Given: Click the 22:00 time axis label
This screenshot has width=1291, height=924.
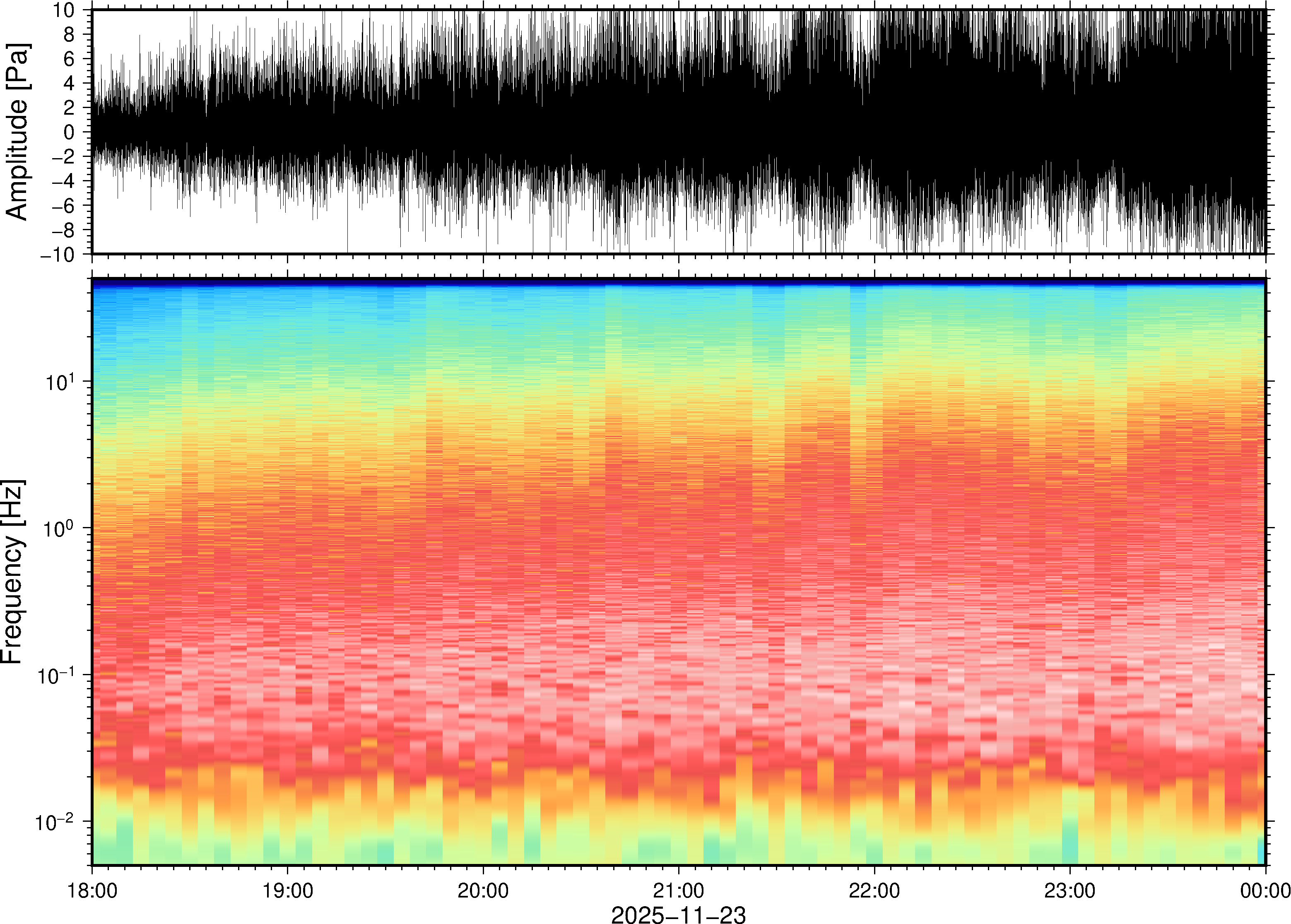Looking at the screenshot, I should coord(874,890).
